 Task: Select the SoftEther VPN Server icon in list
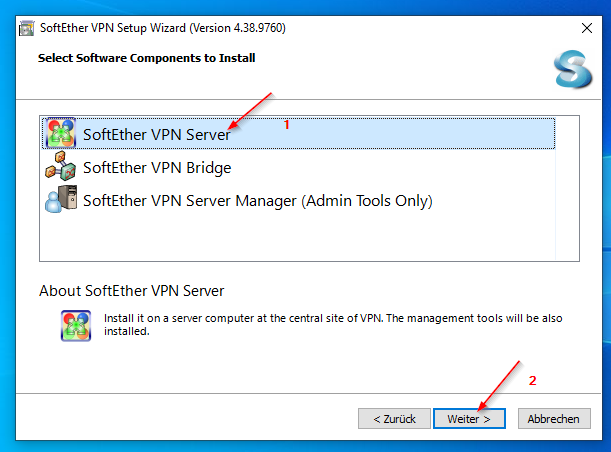(61, 133)
